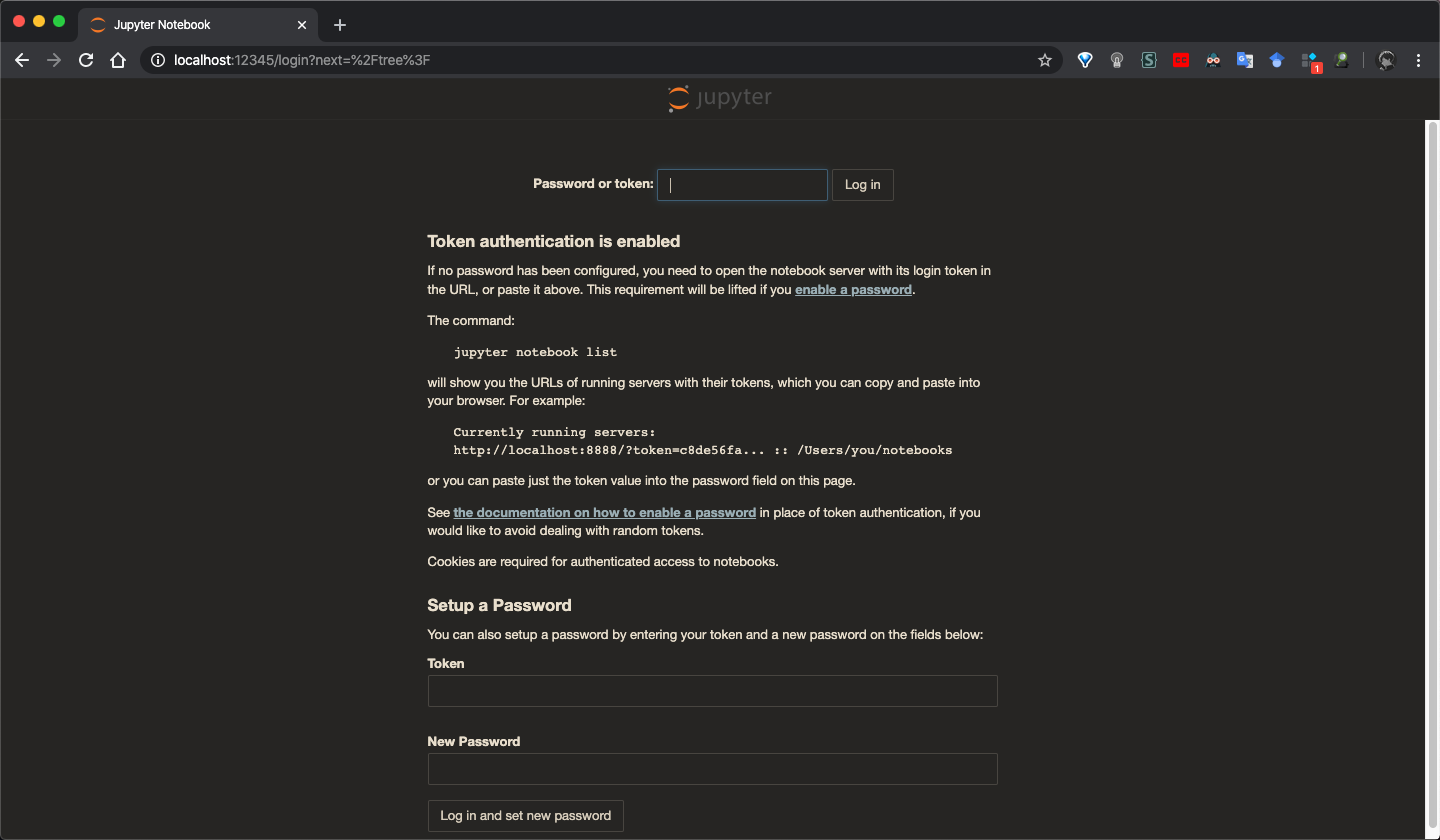Open Chrome three-dot menu
Viewport: 1440px width, 840px height.
(1418, 60)
